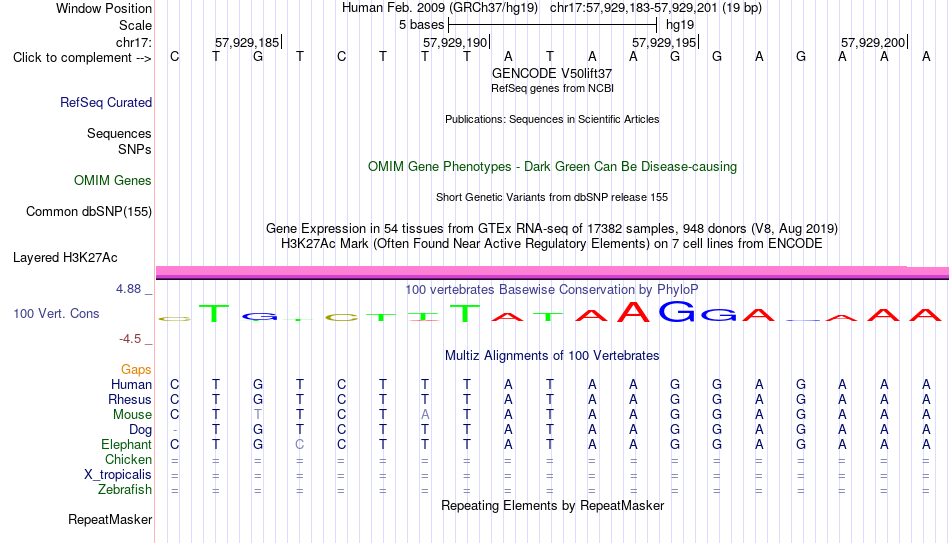The image size is (950, 543).
Task: Click the GTEx Gene Expression track title
Action: click(552, 228)
